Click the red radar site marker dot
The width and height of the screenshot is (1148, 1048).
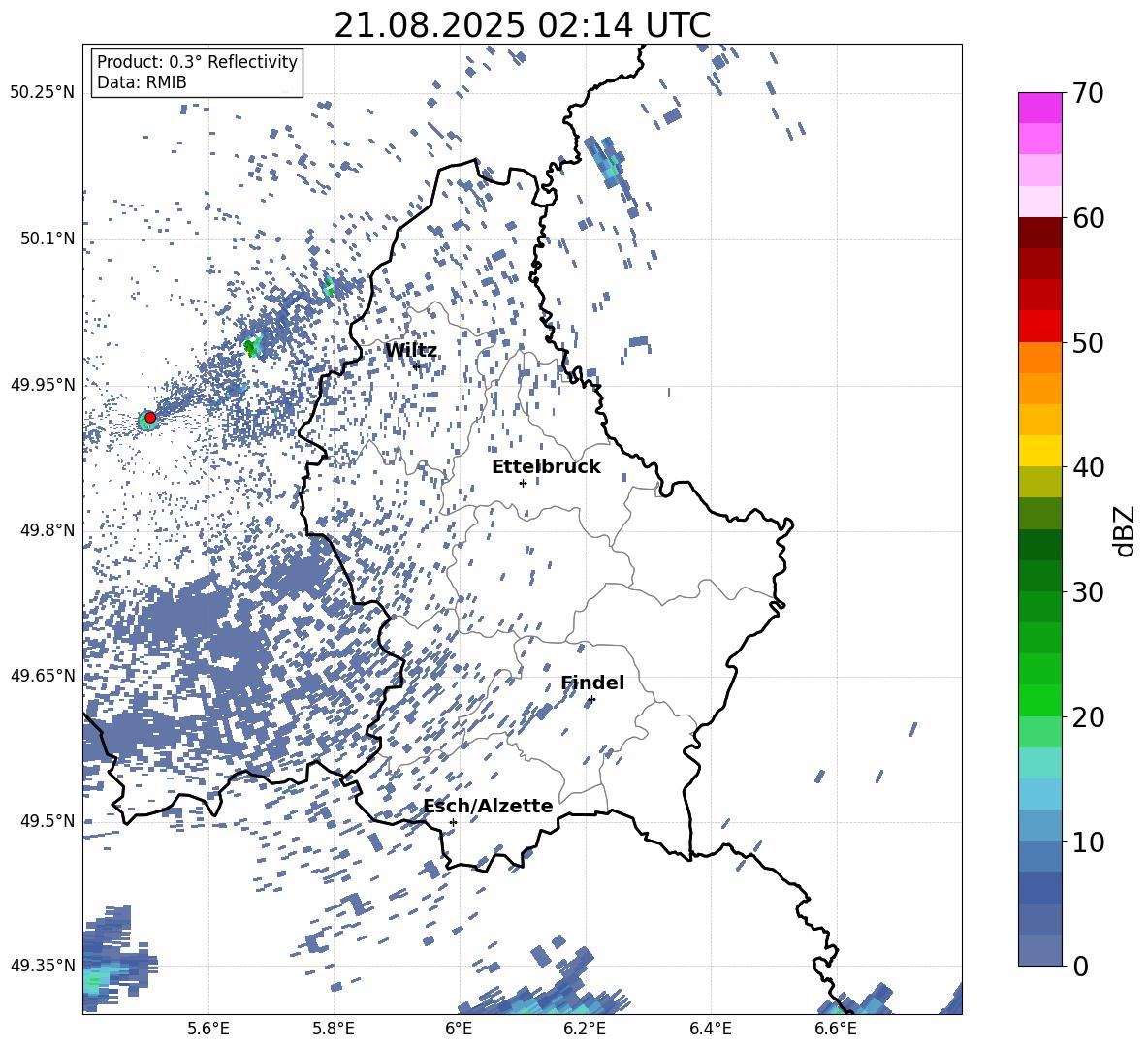click(x=150, y=417)
